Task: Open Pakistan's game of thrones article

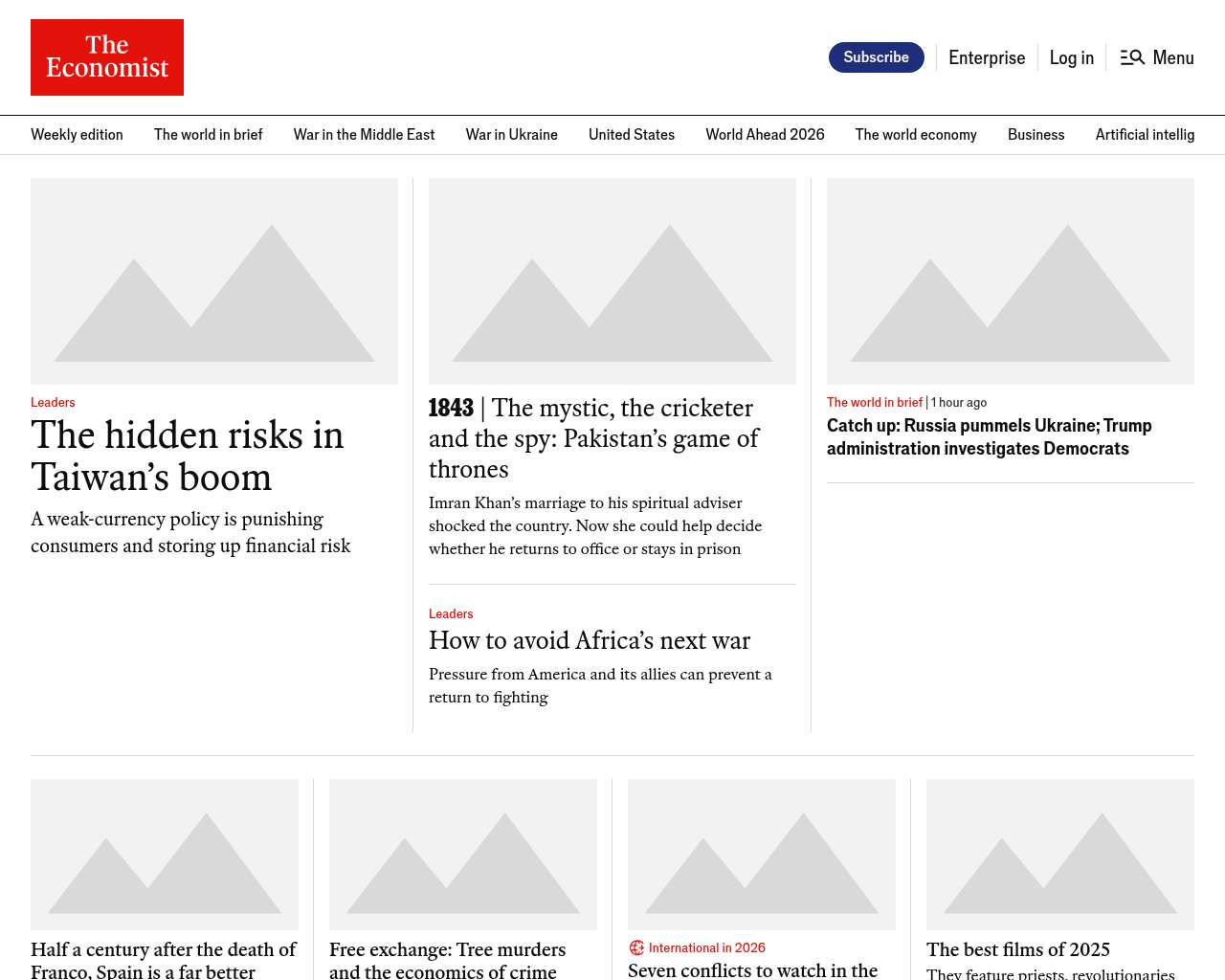Action: (593, 438)
